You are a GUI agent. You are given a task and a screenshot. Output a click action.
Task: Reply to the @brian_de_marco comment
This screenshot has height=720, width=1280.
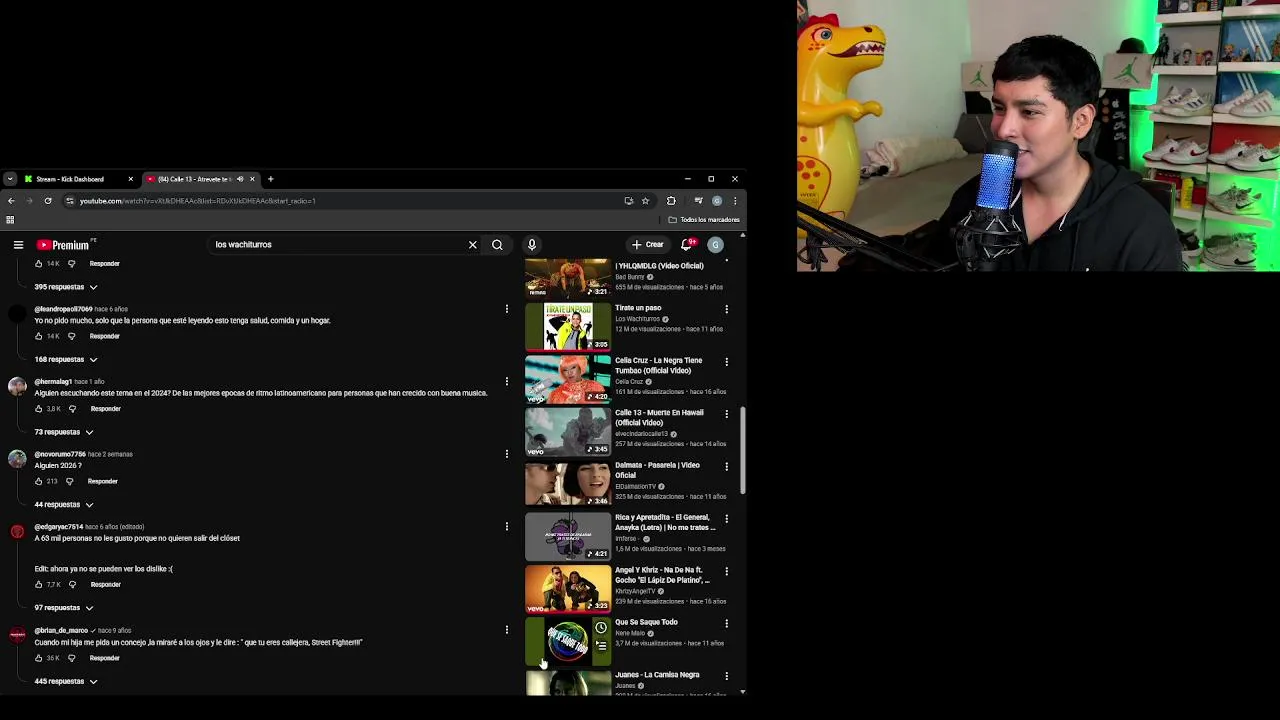[105, 658]
